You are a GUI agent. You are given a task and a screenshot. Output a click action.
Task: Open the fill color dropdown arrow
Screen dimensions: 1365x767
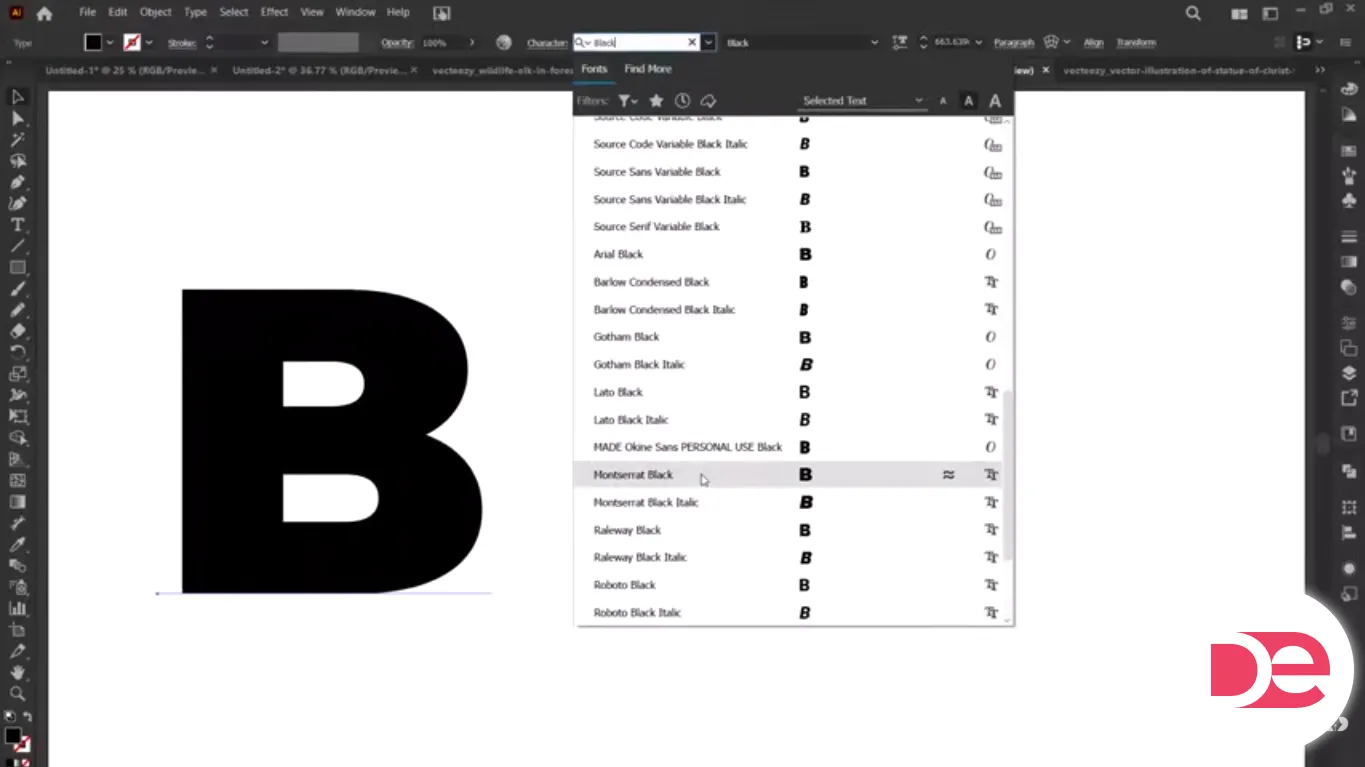pos(112,43)
